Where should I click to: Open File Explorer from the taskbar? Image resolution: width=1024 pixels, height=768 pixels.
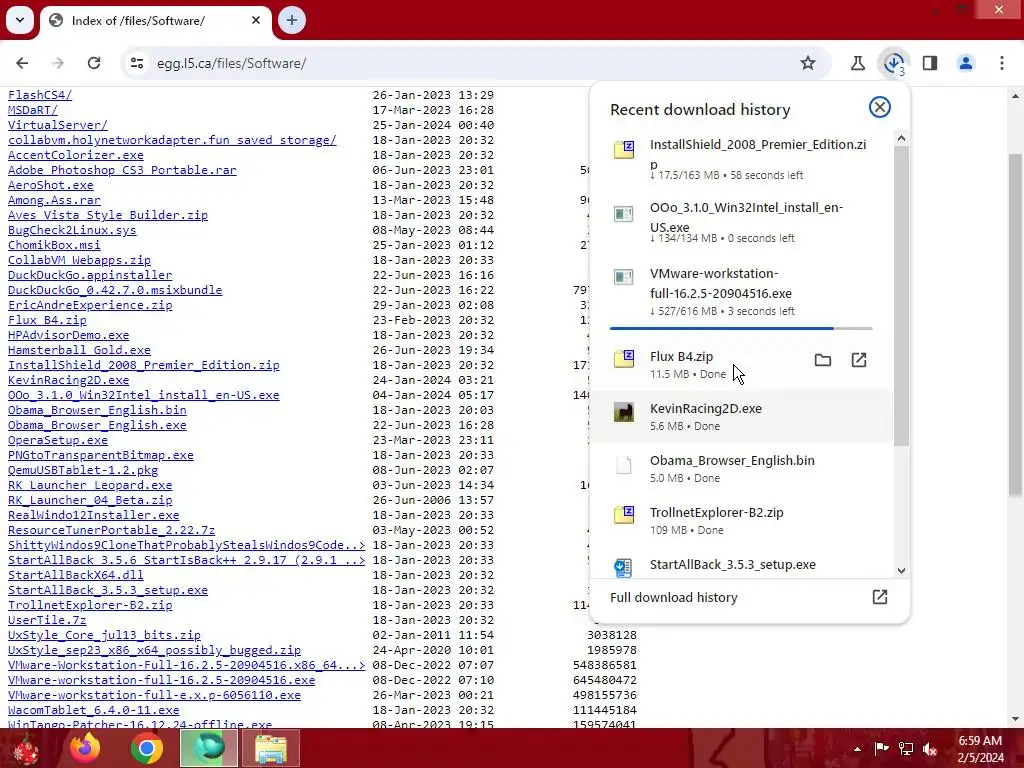[270, 748]
